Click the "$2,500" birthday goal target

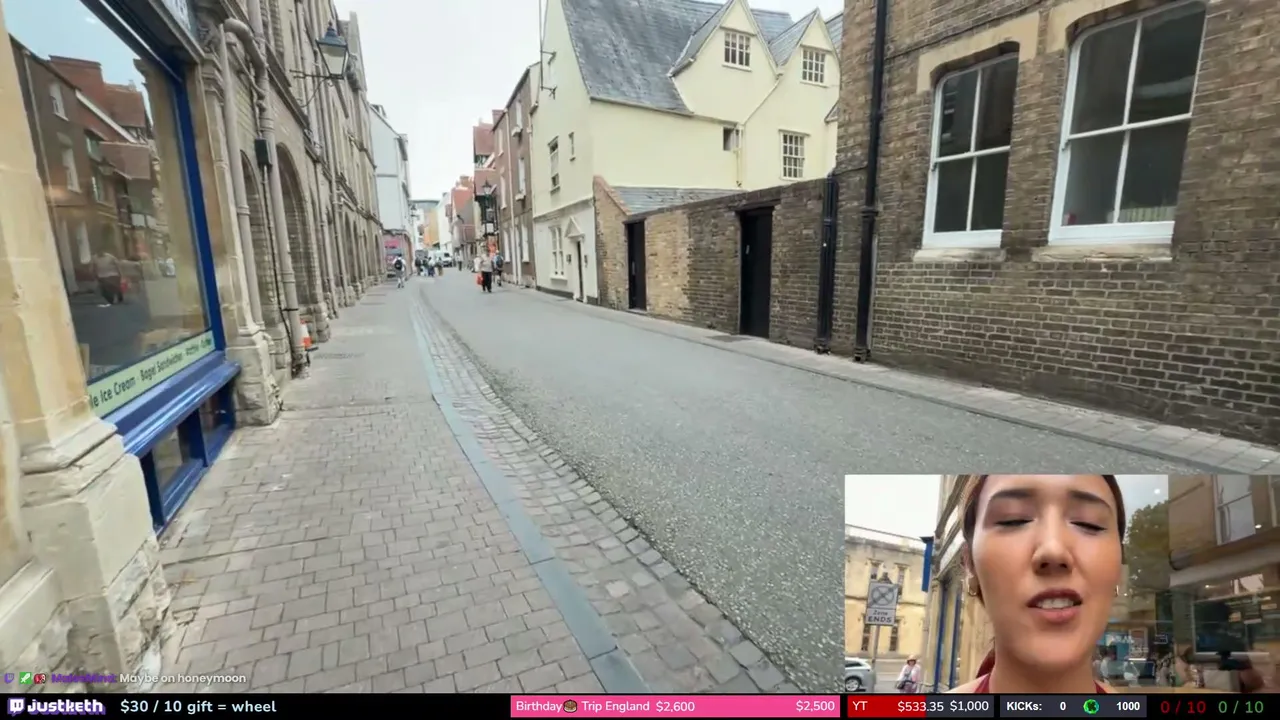[x=815, y=707]
